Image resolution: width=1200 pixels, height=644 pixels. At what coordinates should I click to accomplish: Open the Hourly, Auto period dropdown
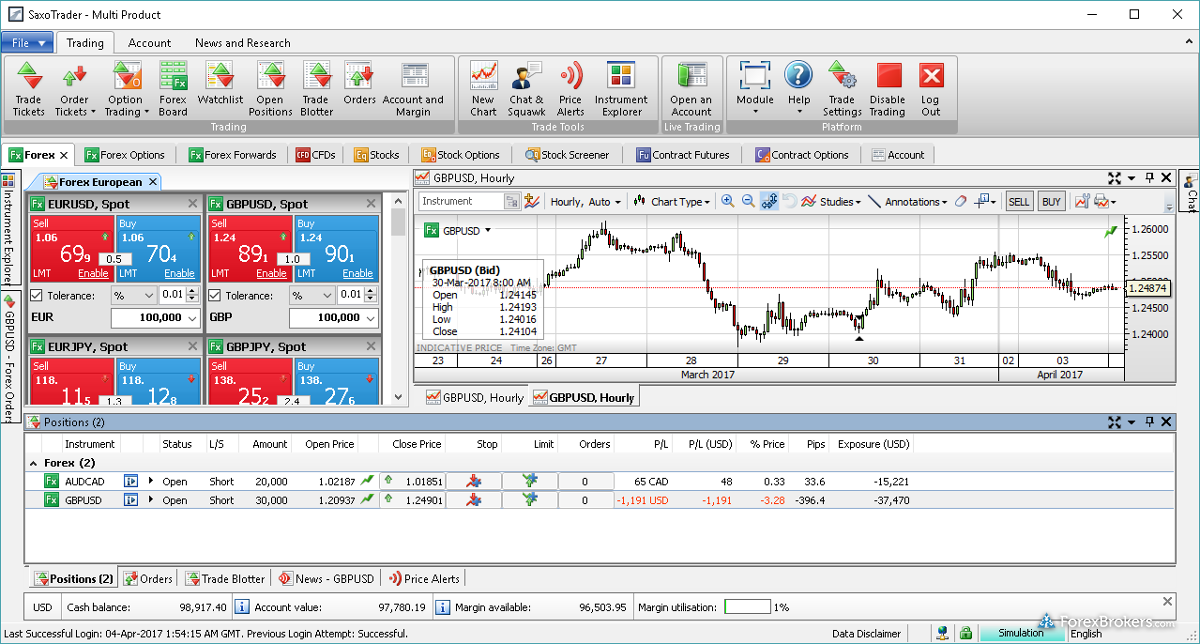pos(585,202)
